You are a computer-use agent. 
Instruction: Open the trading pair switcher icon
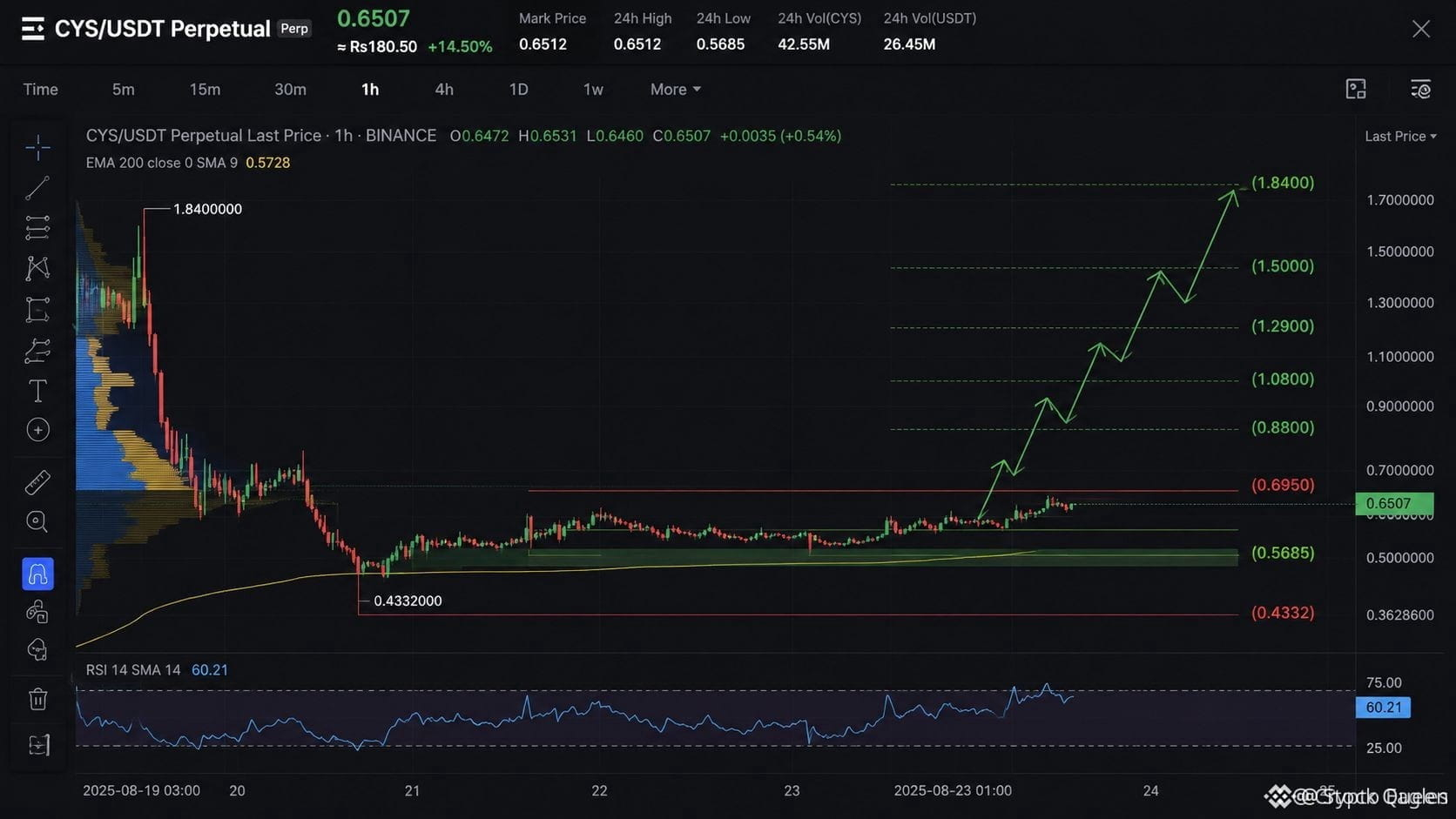(32, 29)
